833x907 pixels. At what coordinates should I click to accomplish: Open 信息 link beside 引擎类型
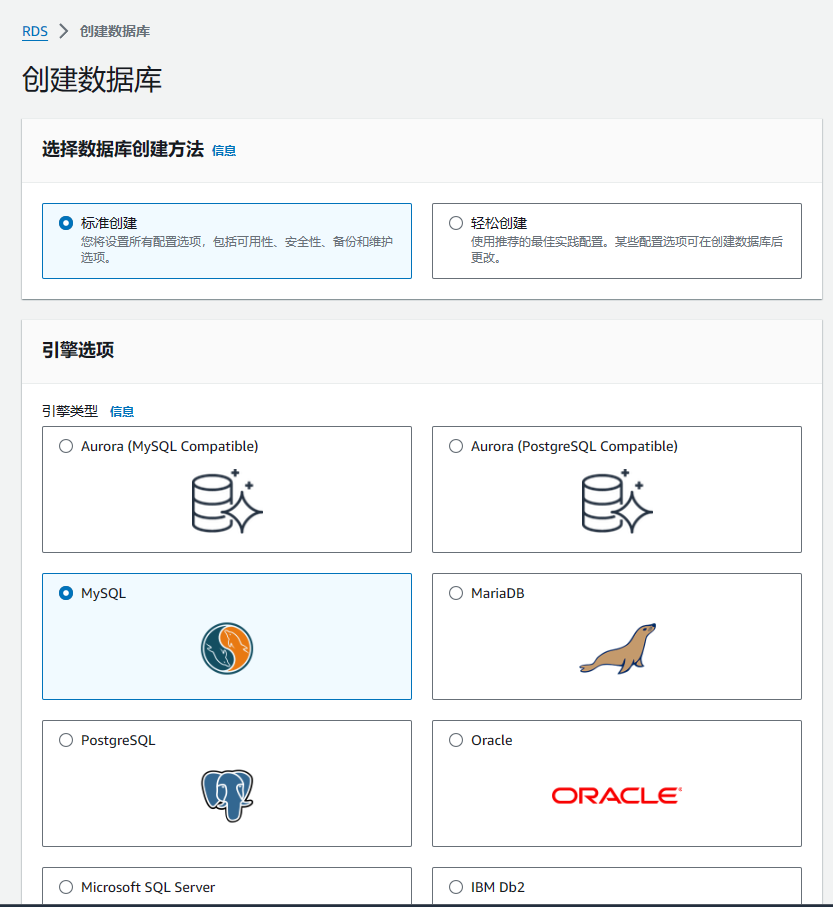(122, 412)
